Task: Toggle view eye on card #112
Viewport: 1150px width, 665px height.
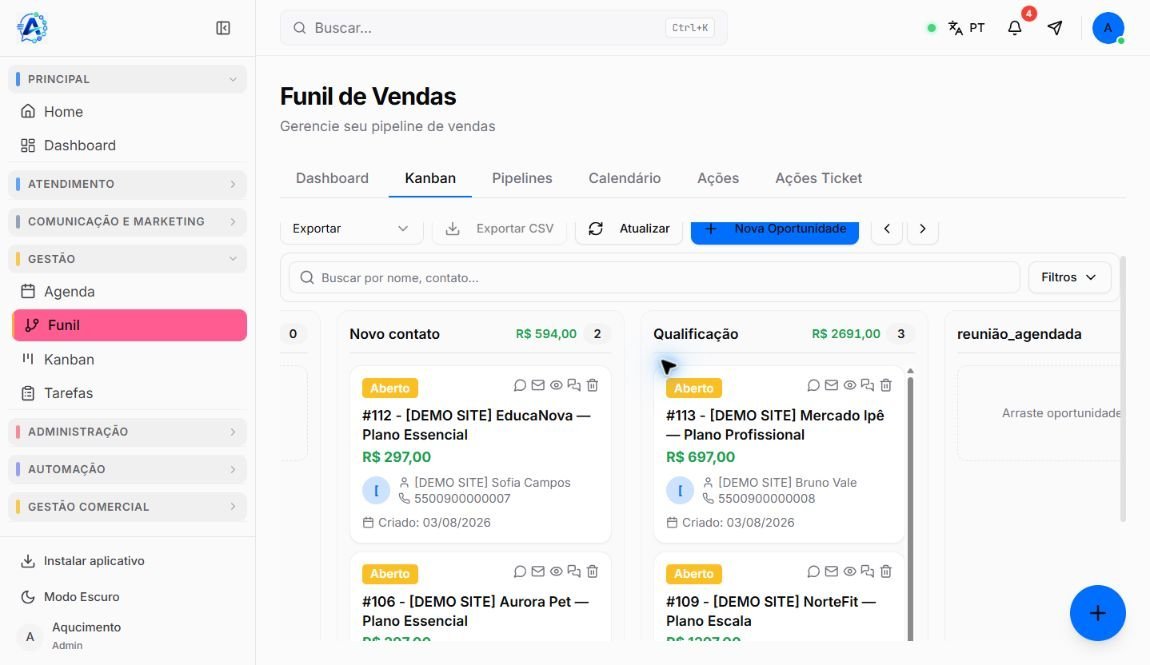Action: tap(556, 385)
